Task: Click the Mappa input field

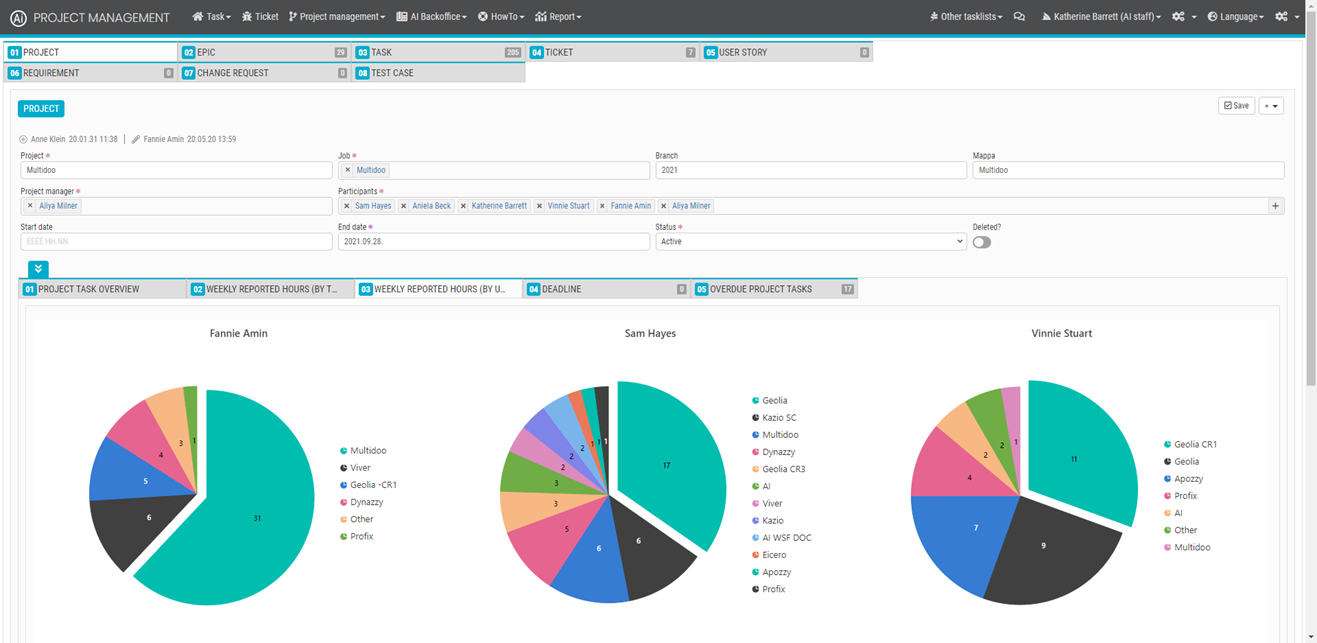Action: click(1128, 171)
